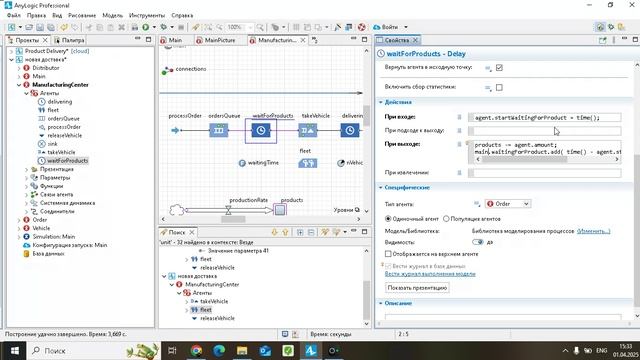Collapse all search results icon

tap(311, 232)
